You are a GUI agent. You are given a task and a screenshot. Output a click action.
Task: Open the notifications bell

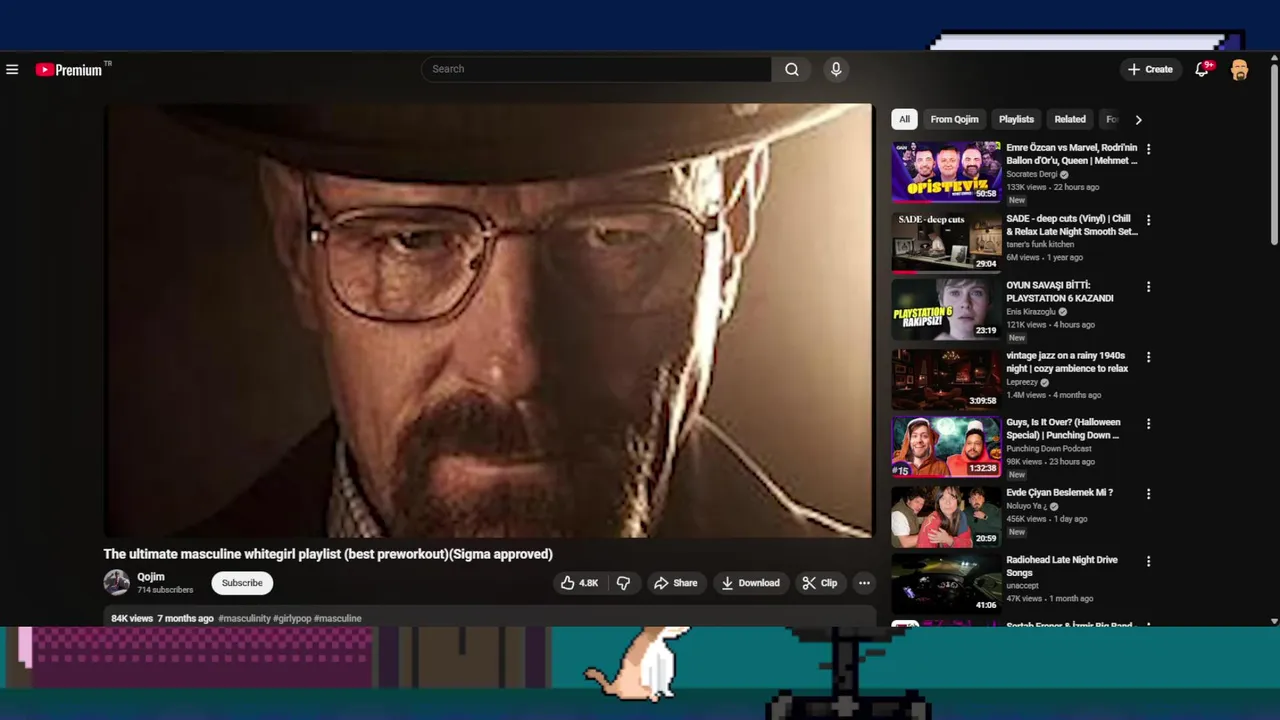[x=1202, y=69]
